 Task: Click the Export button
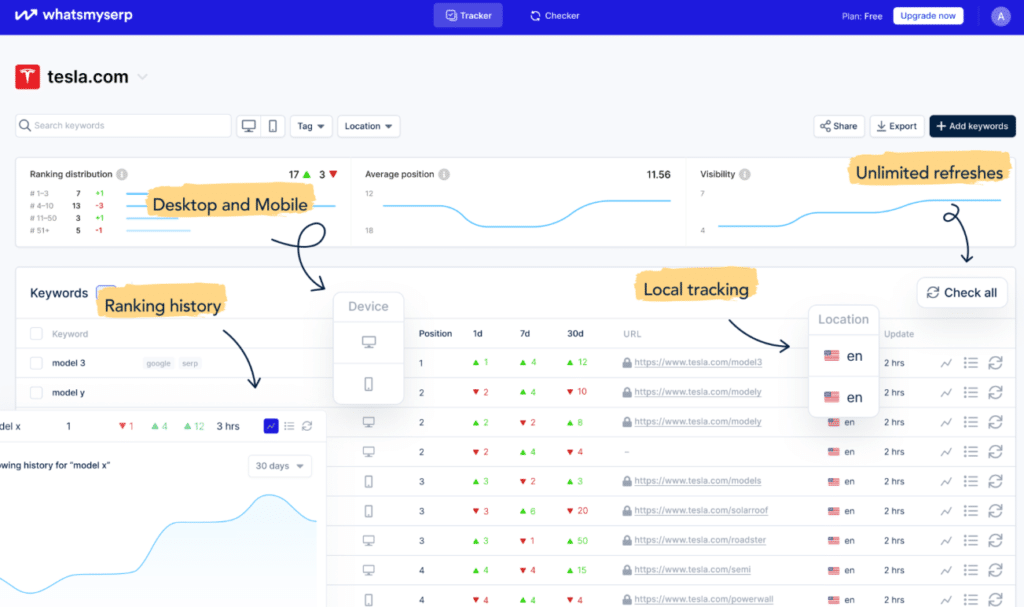(x=897, y=126)
